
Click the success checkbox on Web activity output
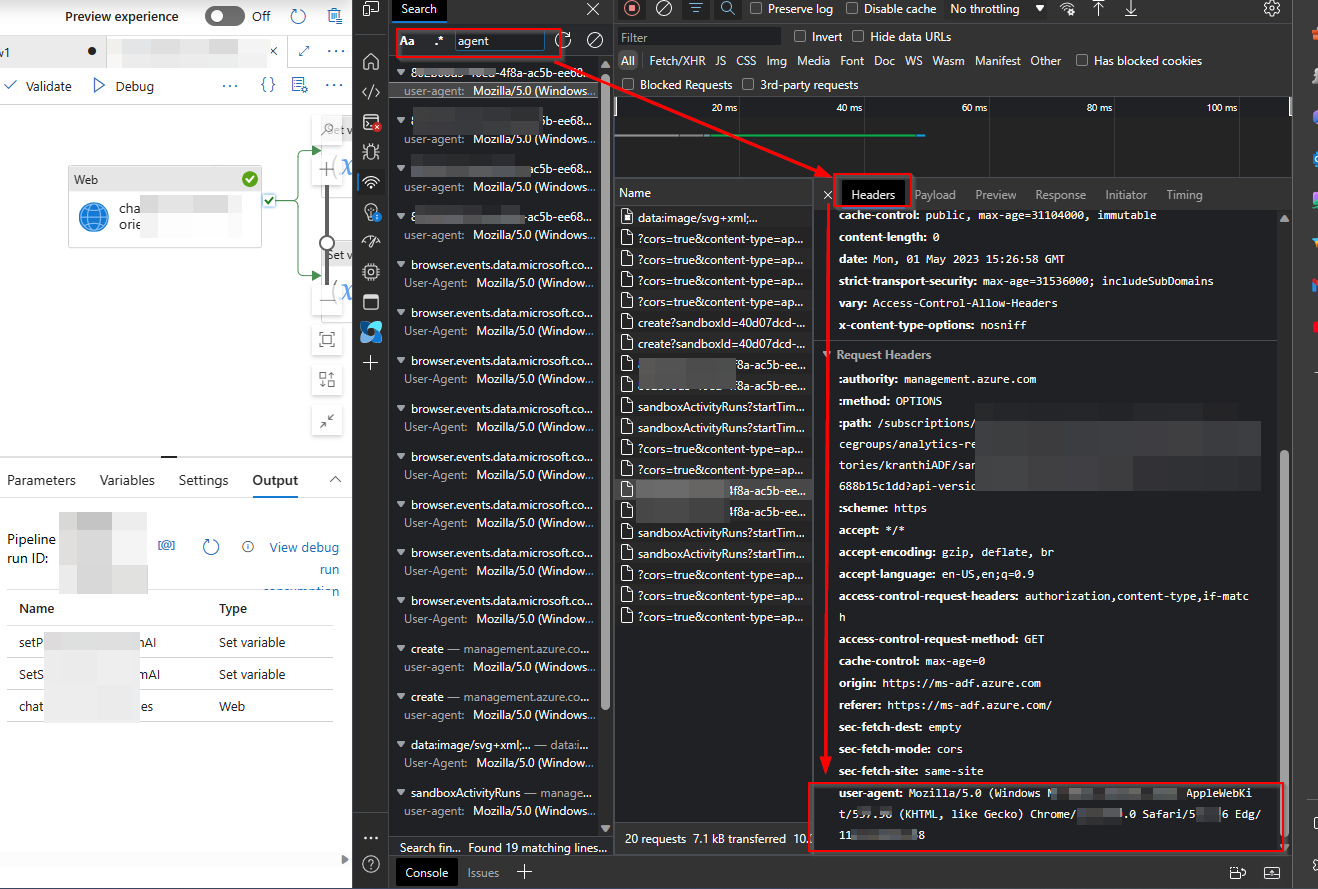268,201
